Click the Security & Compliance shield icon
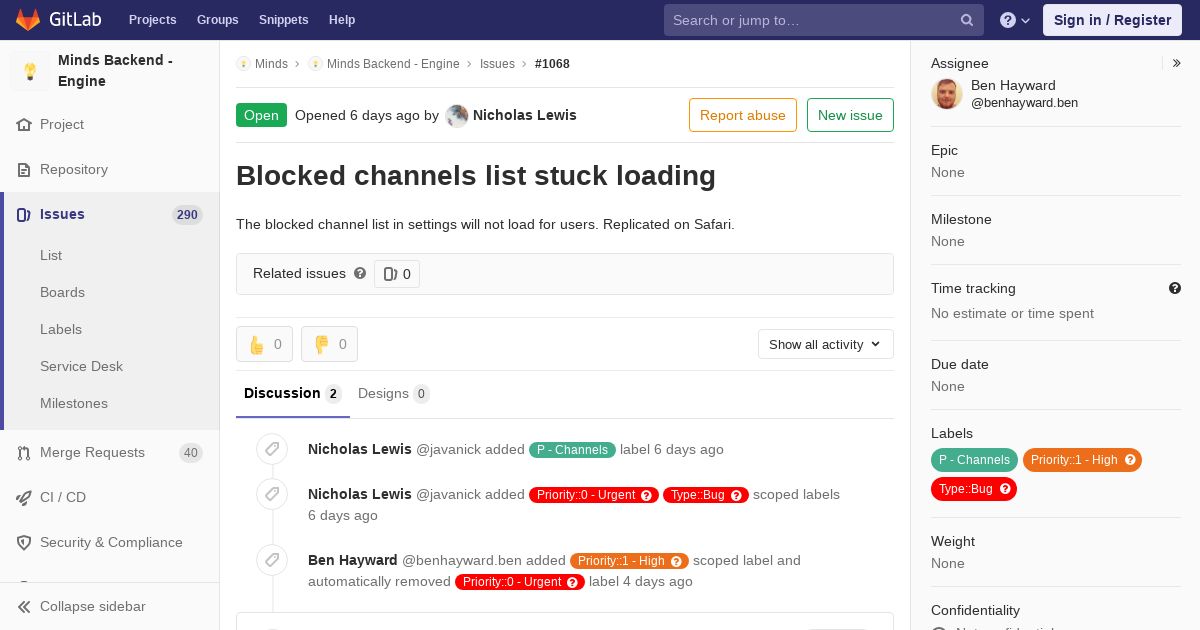1200x630 pixels. click(24, 543)
